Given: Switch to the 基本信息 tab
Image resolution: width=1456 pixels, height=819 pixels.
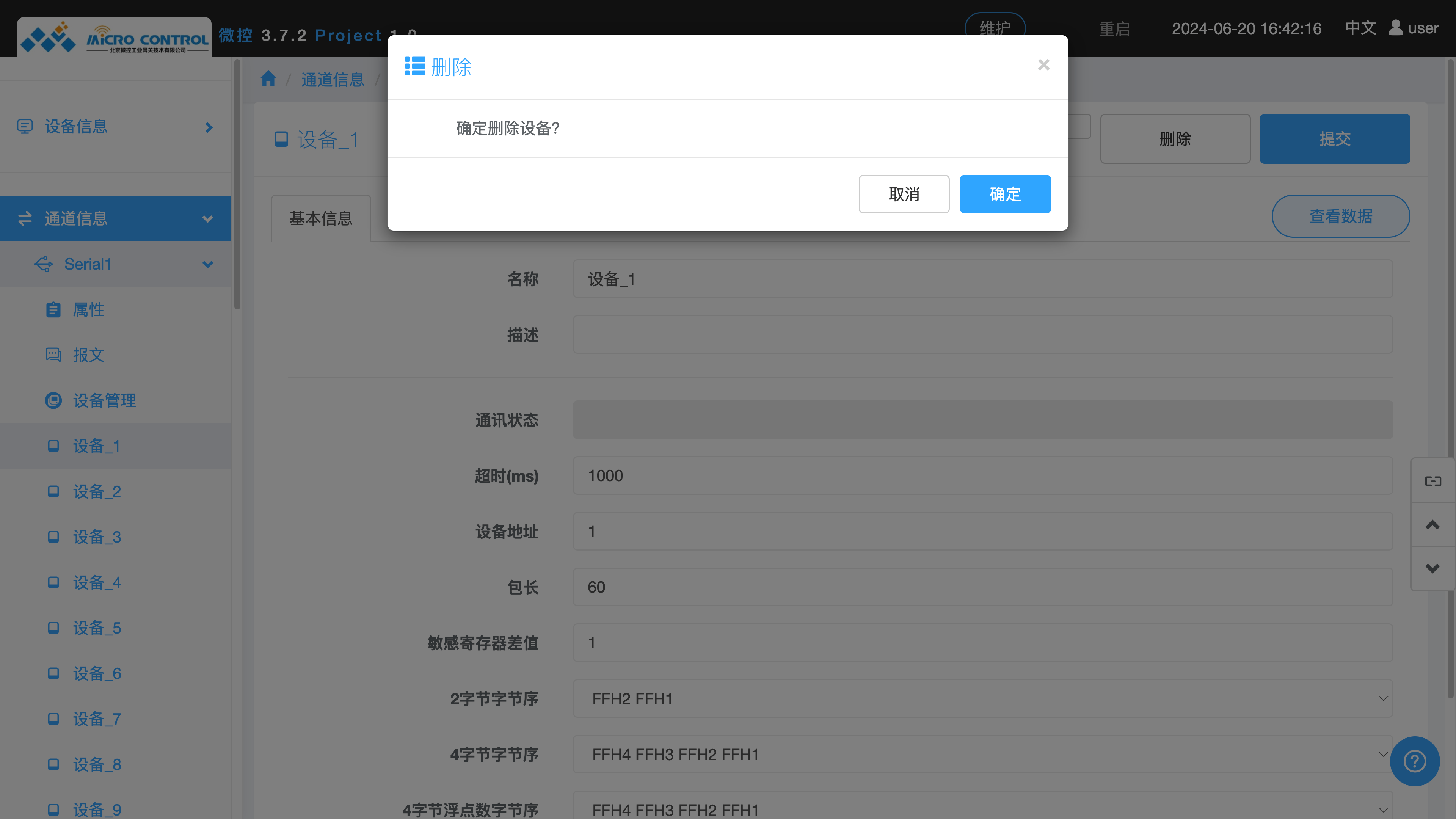Looking at the screenshot, I should tap(320, 218).
